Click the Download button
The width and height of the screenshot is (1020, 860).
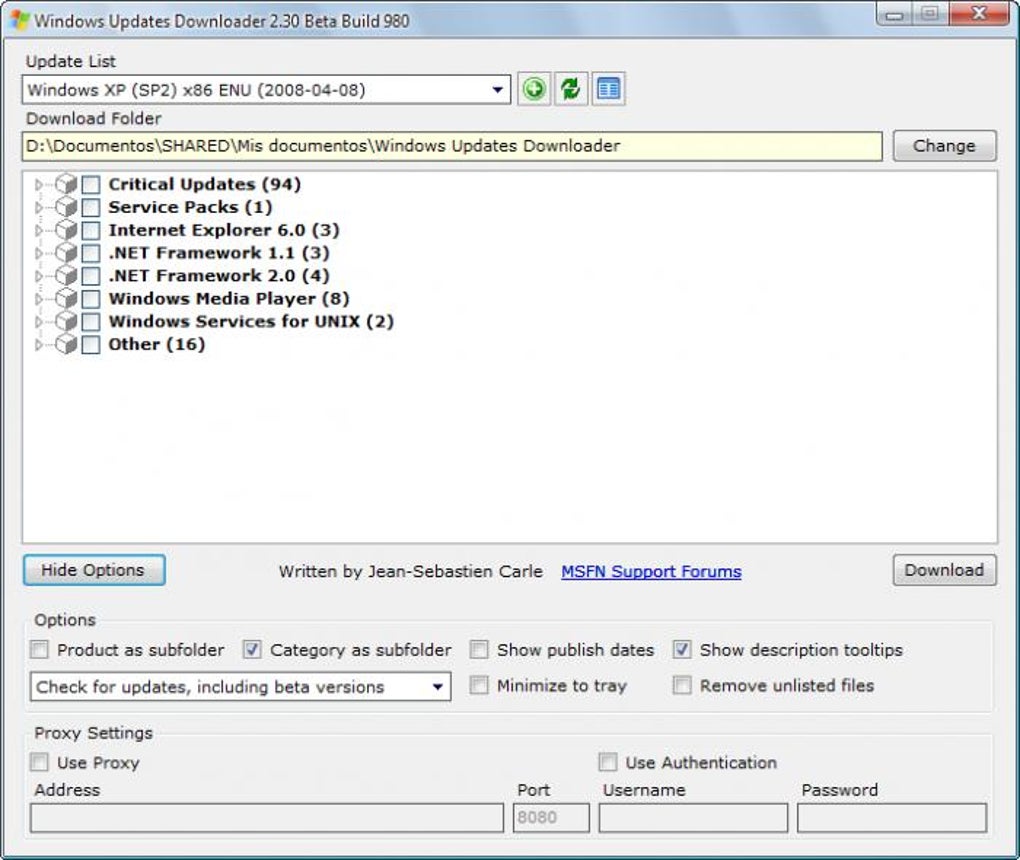pos(944,570)
